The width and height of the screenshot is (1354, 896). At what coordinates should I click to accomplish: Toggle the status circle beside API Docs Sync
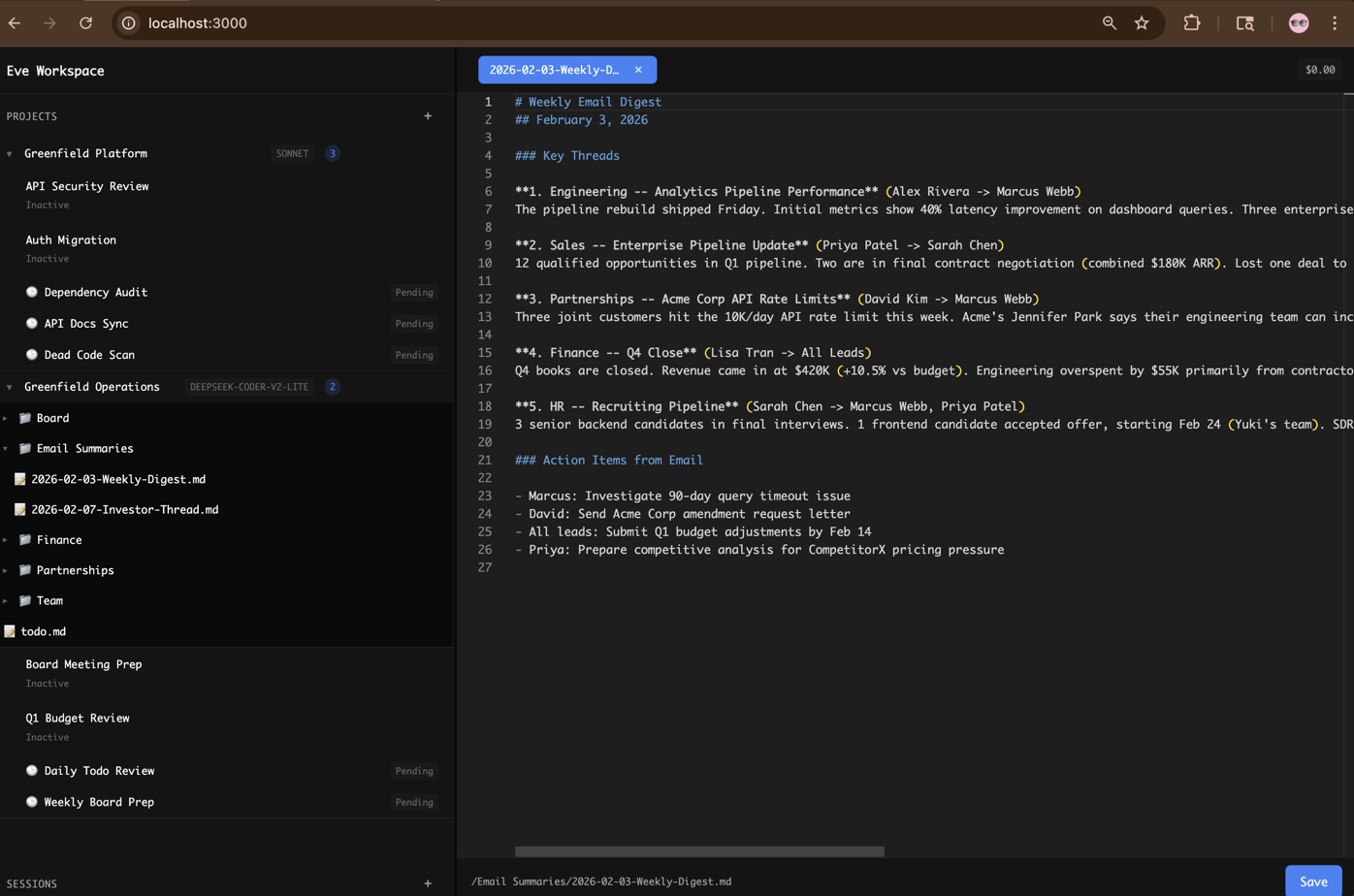pos(32,323)
